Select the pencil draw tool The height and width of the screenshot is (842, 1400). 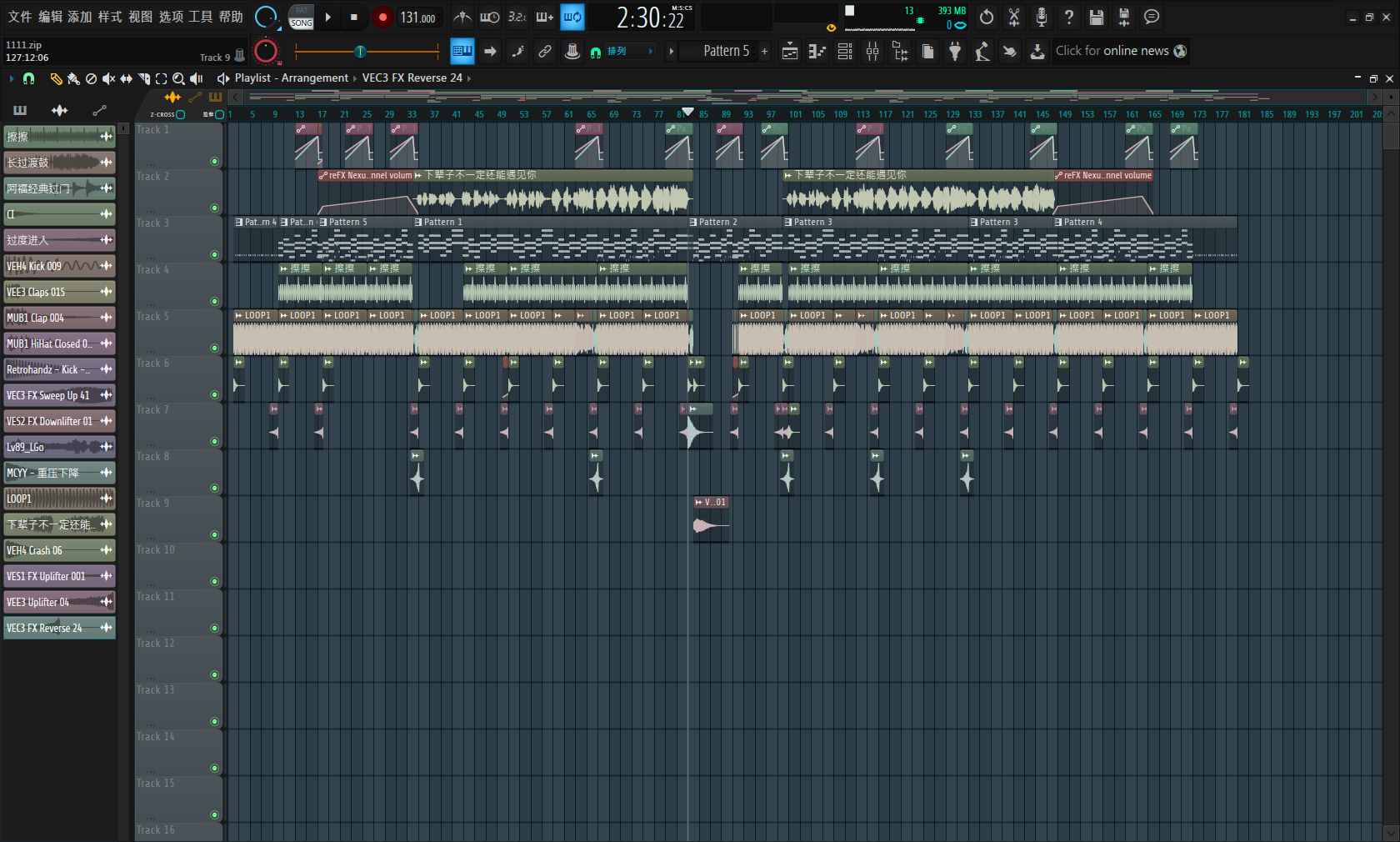point(56,78)
